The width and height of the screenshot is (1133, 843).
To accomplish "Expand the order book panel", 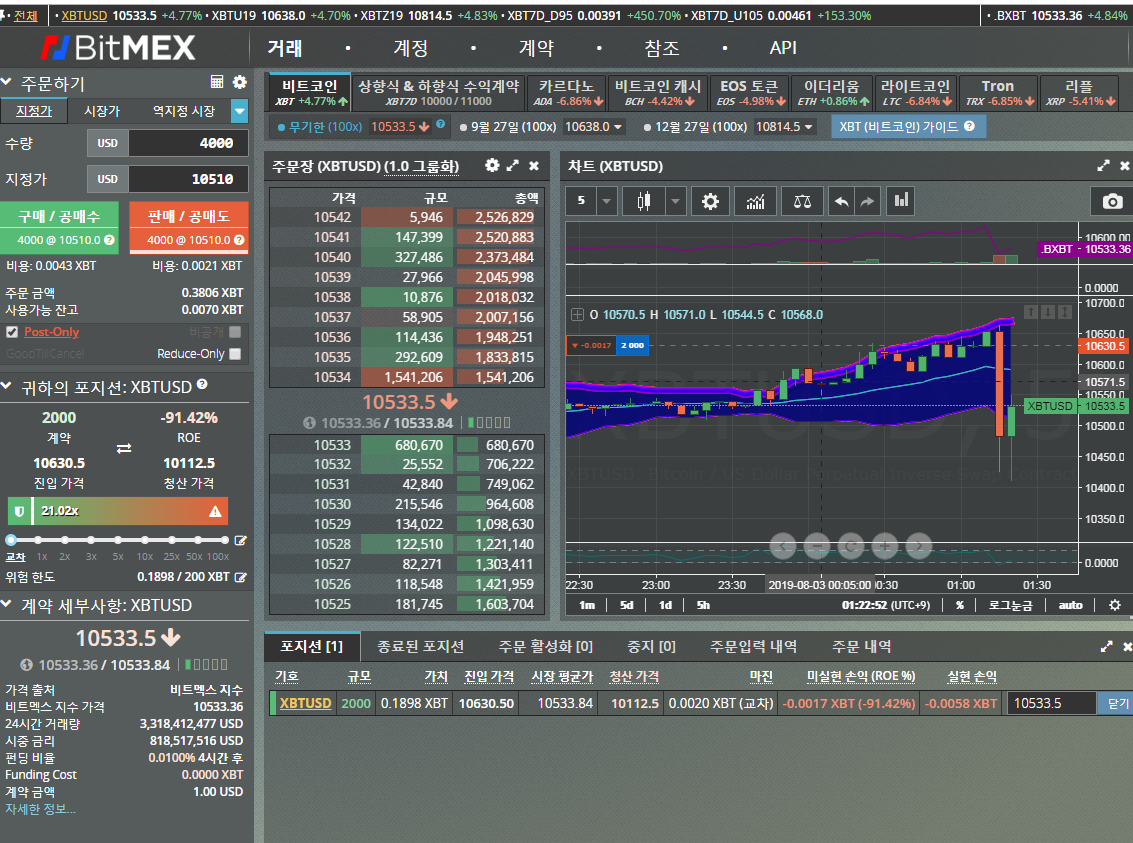I will pos(512,165).
